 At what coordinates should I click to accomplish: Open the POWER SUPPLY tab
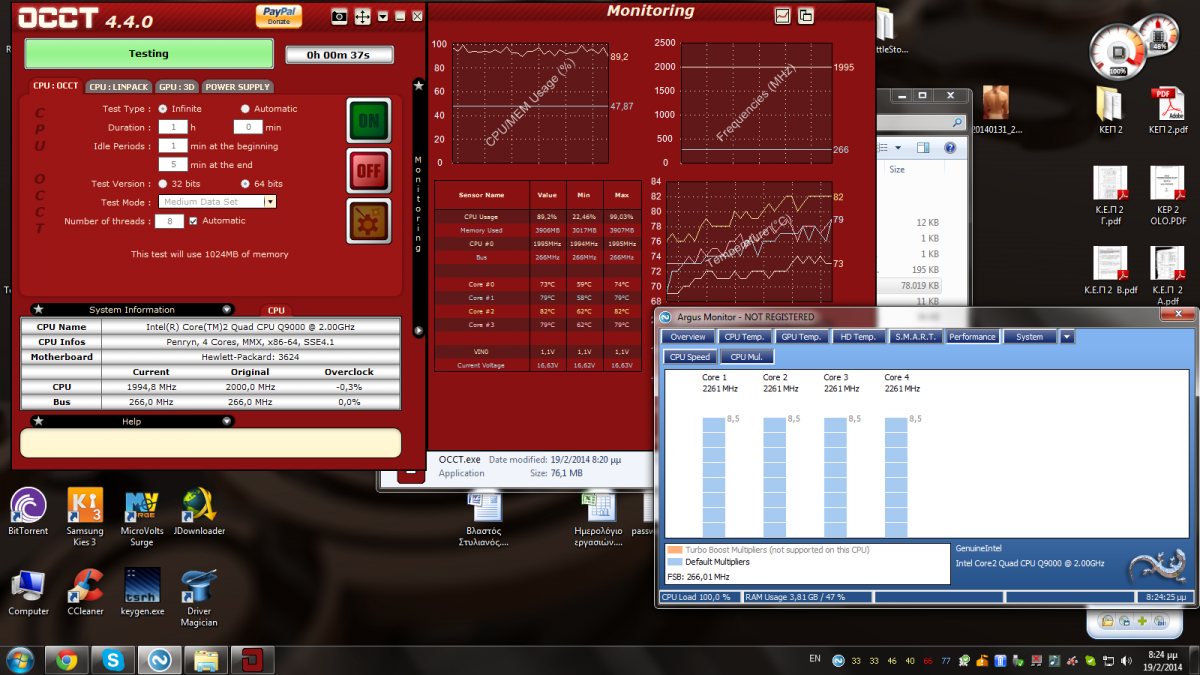point(238,87)
